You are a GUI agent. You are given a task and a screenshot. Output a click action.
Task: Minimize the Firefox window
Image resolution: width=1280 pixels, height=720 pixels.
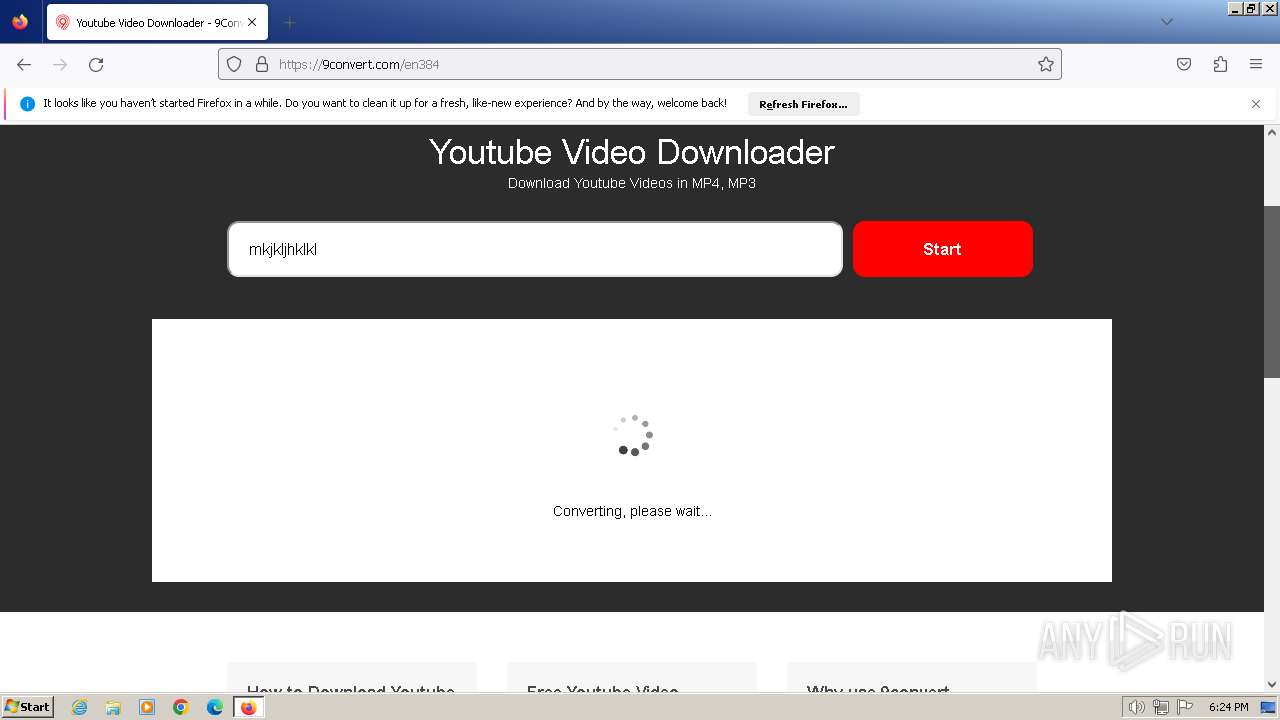(1235, 8)
